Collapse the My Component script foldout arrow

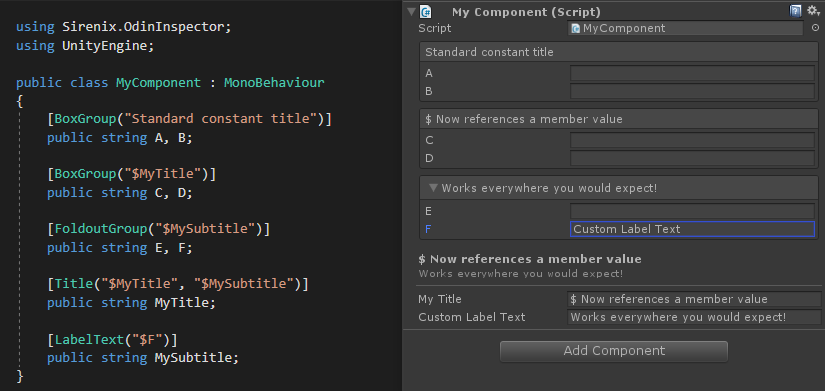point(411,12)
